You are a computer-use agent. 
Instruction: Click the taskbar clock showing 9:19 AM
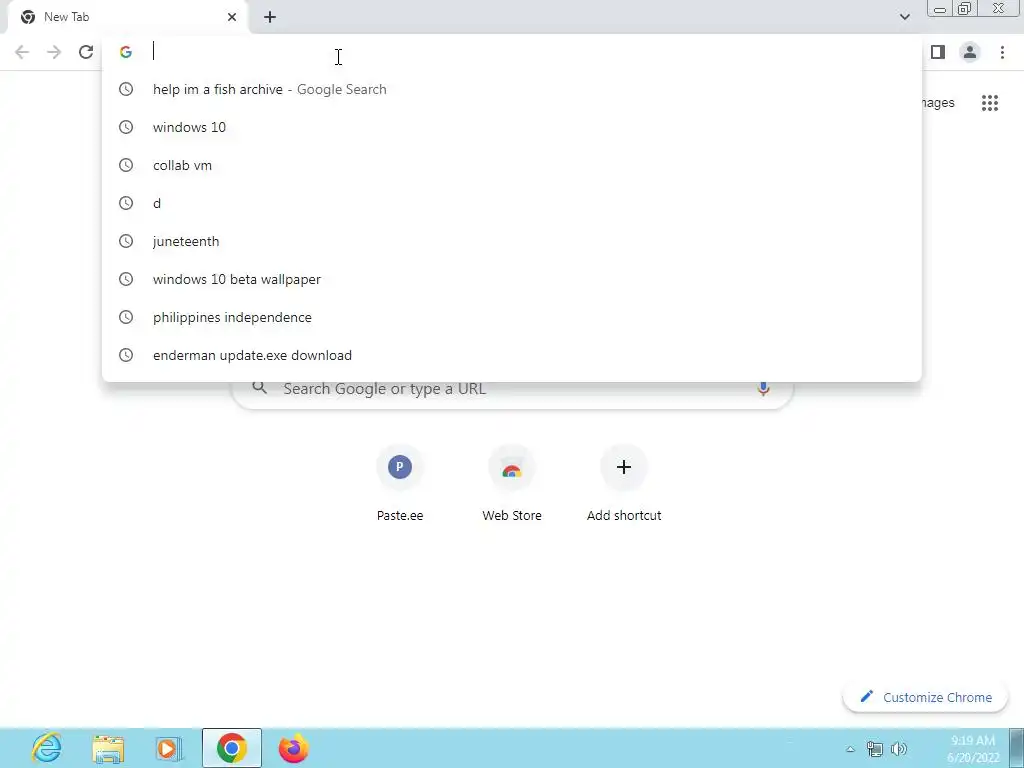pyautogui.click(x=973, y=749)
